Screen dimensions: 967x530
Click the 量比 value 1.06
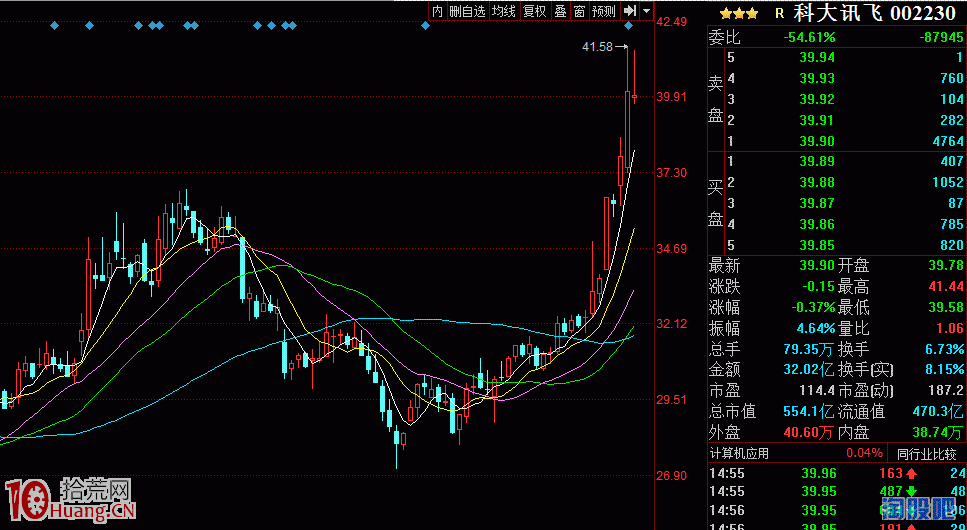click(950, 328)
